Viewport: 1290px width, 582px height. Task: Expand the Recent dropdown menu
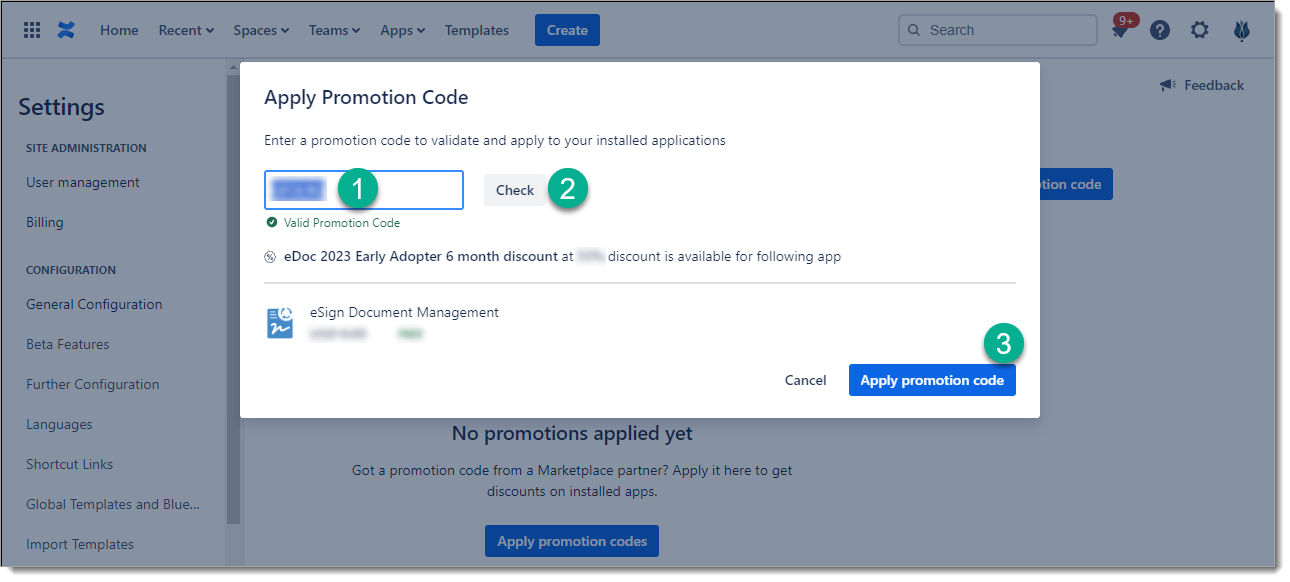(186, 30)
